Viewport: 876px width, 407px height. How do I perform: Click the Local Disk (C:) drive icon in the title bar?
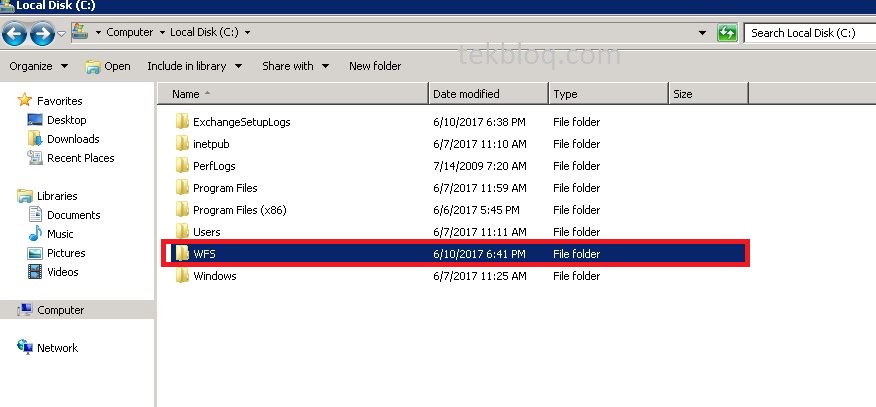coord(7,6)
